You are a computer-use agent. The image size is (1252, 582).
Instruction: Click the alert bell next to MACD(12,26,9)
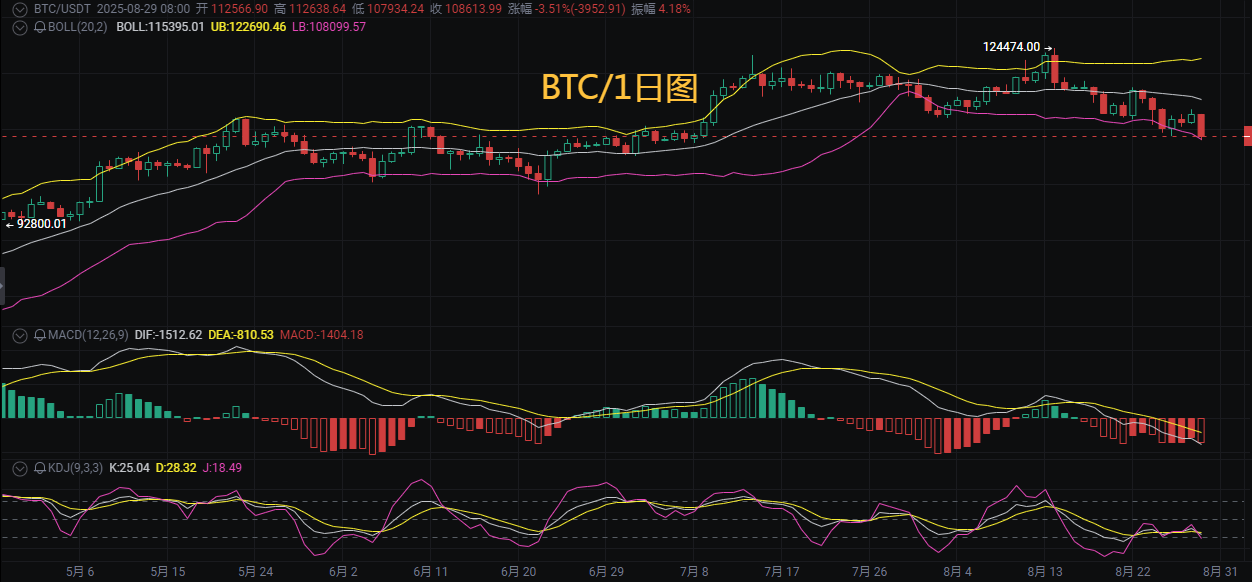tap(40, 335)
